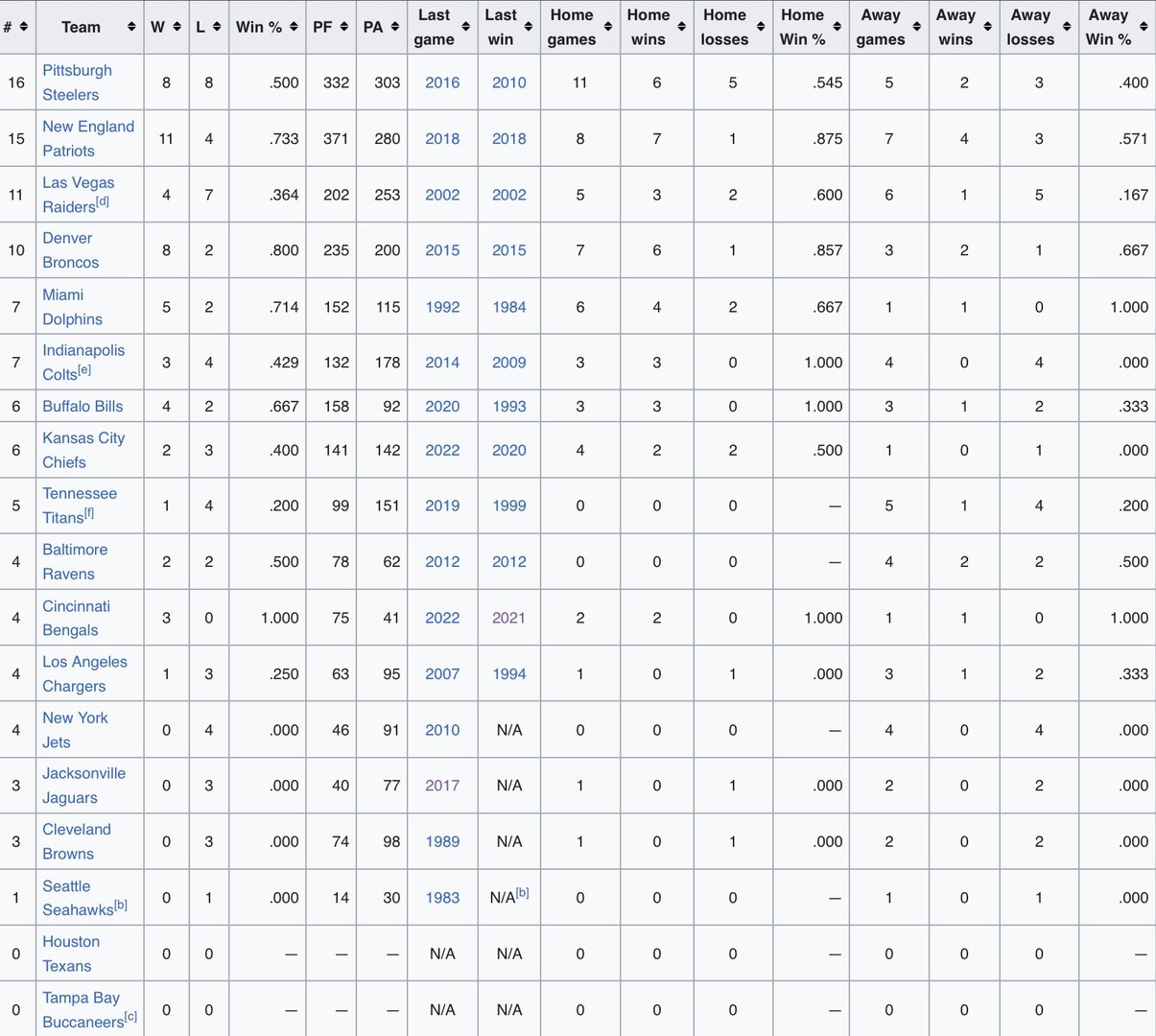The width and height of the screenshot is (1156, 1036).
Task: Open the Seattle Seahawks link
Action: pyautogui.click(x=78, y=898)
